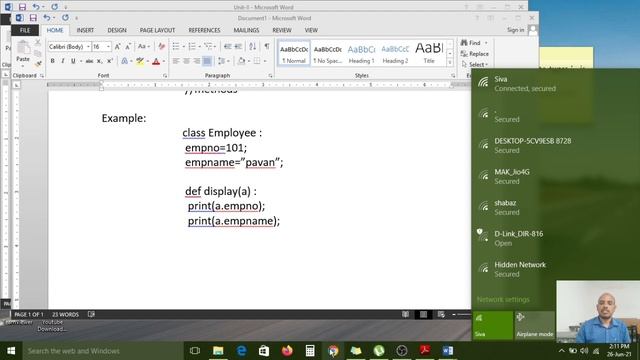640x360 pixels.
Task: Open the Change Case Aa dropdown
Action: pyautogui.click(x=144, y=47)
